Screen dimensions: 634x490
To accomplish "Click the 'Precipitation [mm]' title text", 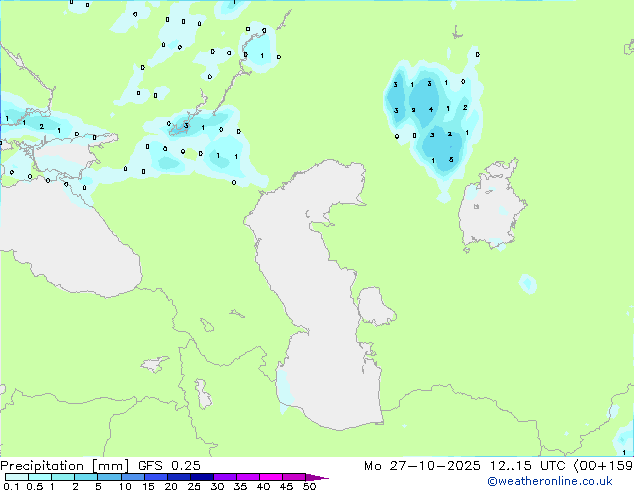I will tap(65, 466).
